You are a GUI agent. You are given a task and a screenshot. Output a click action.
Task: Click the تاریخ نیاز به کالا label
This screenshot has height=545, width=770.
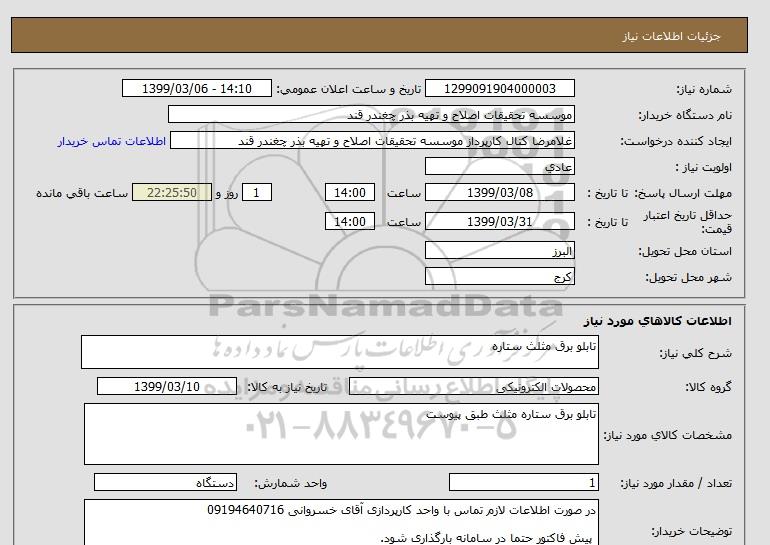287,387
